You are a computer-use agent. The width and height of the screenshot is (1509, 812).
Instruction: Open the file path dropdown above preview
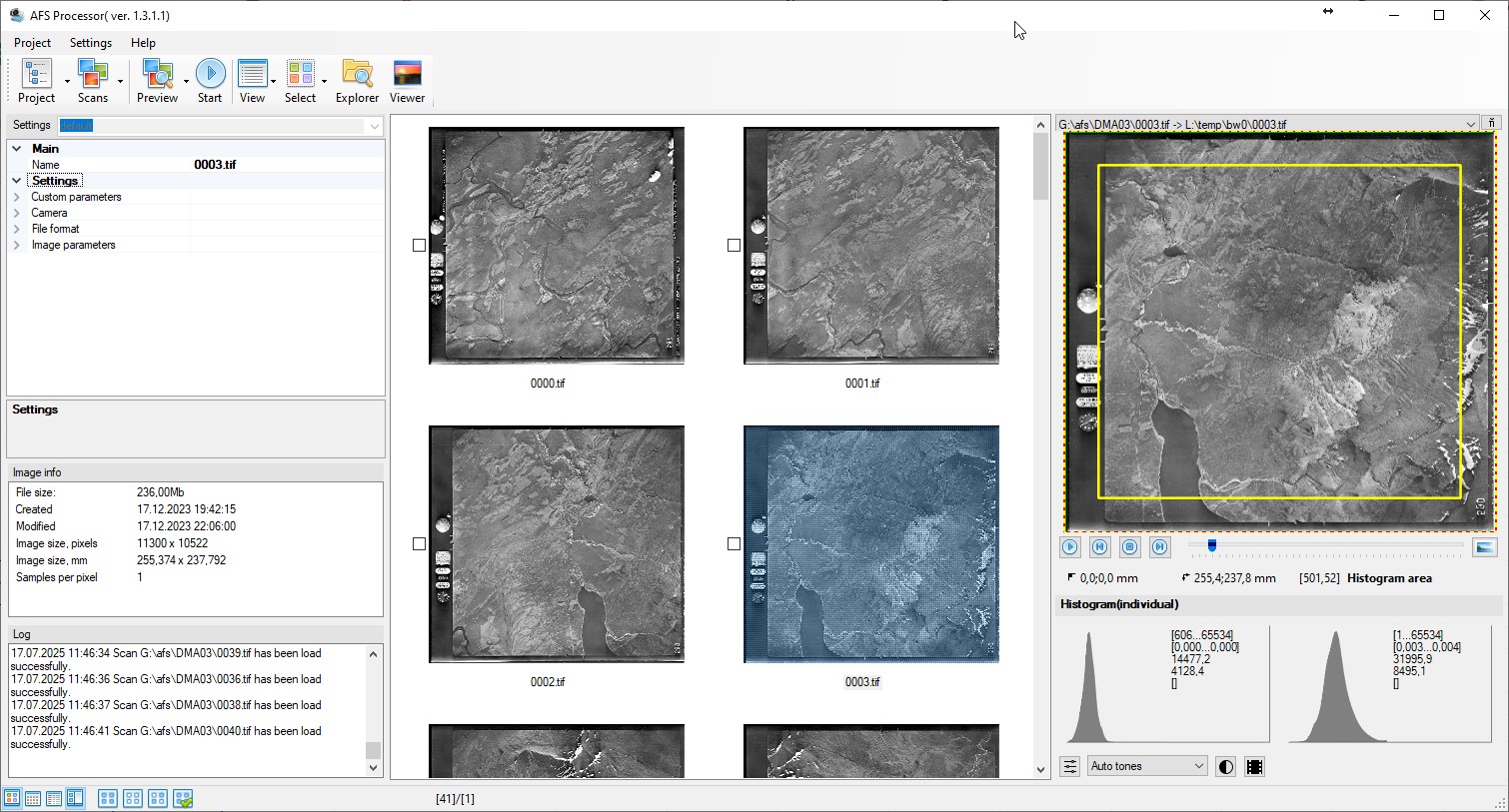click(x=1471, y=124)
